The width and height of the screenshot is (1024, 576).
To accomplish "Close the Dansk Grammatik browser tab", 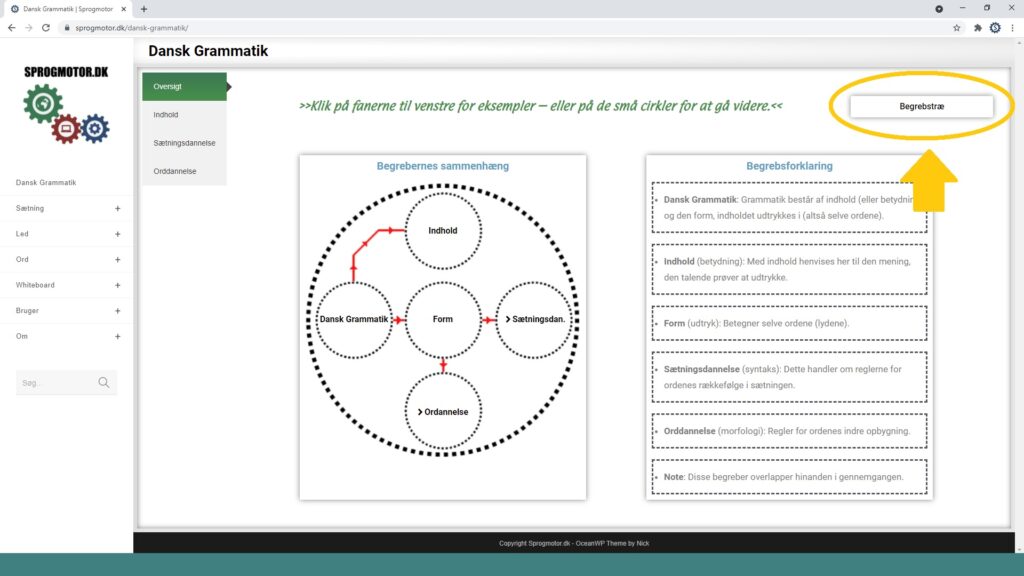I will click(x=123, y=9).
